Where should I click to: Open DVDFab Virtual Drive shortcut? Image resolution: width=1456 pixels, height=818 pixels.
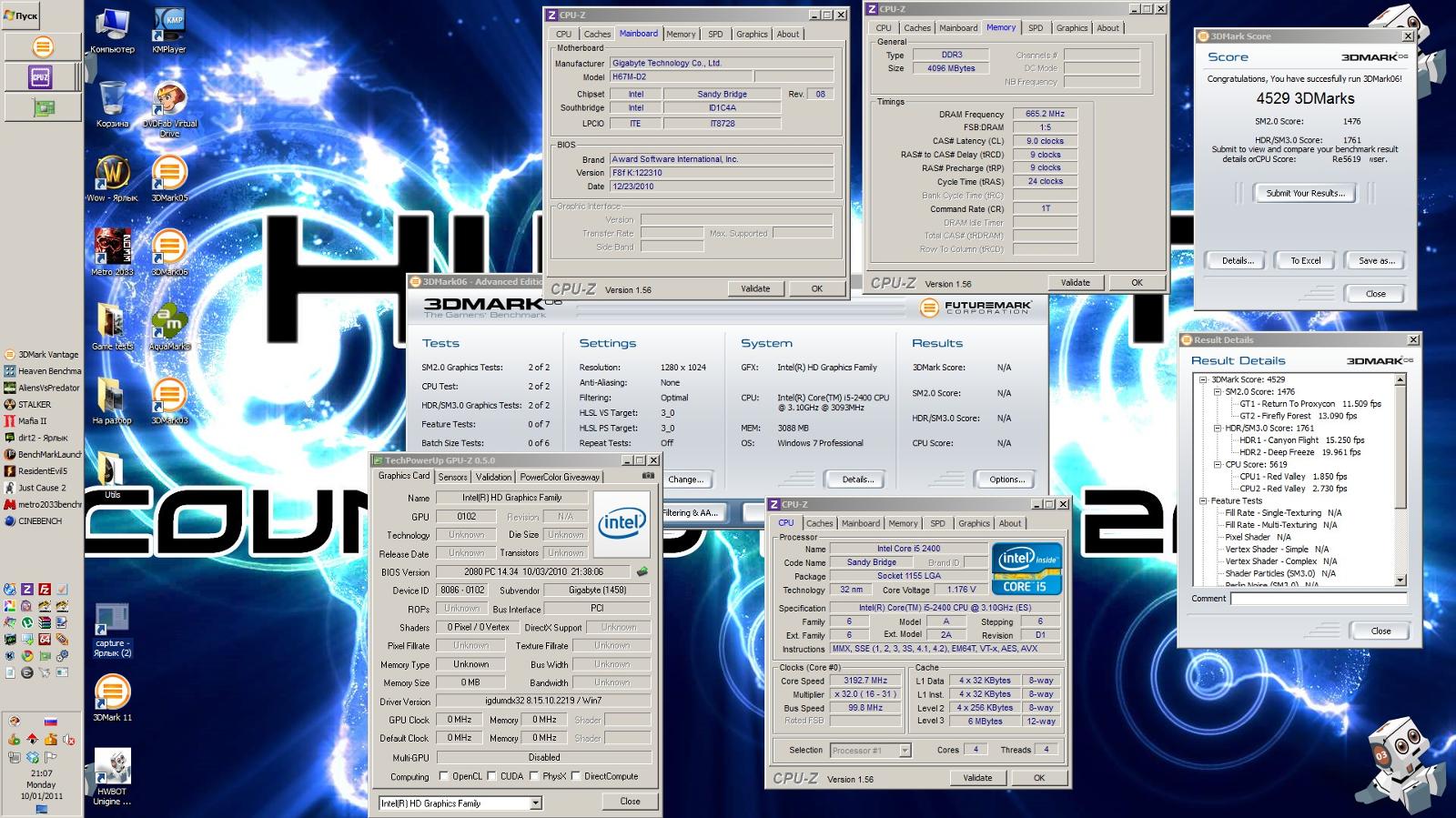coord(169,109)
